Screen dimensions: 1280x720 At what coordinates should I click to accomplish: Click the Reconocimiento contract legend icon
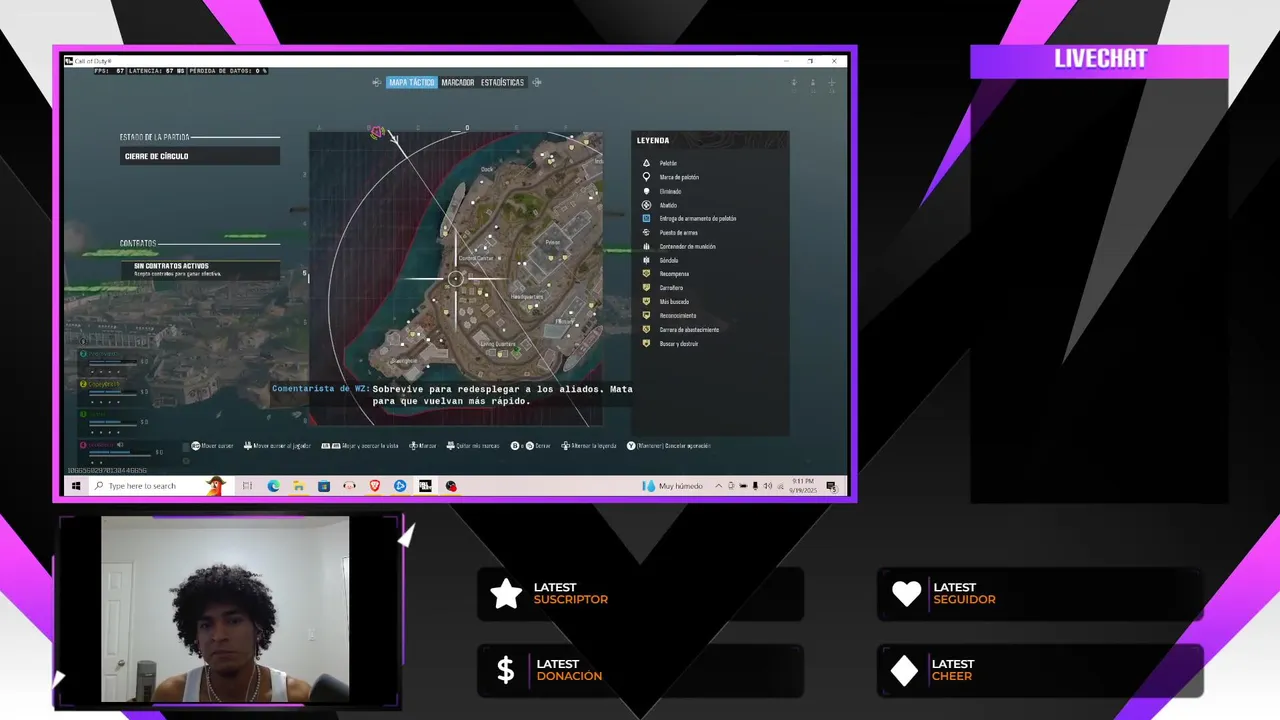646,315
